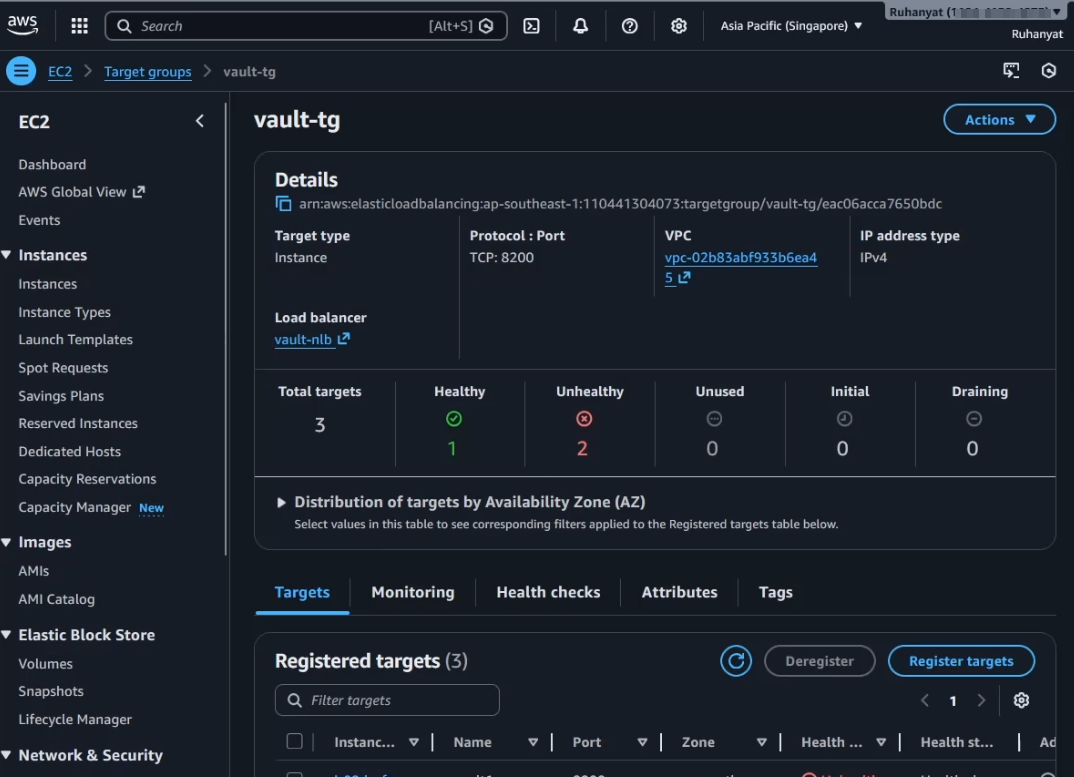
Task: Copy the target group ARN
Action: pos(283,203)
